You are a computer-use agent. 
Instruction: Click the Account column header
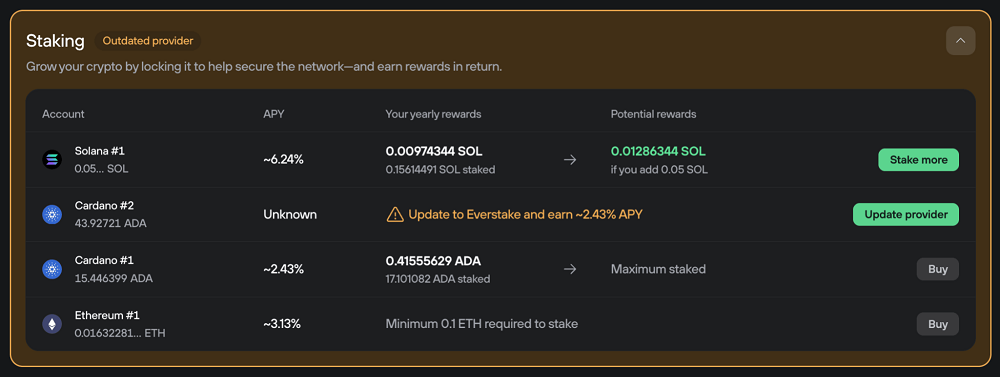(x=63, y=114)
